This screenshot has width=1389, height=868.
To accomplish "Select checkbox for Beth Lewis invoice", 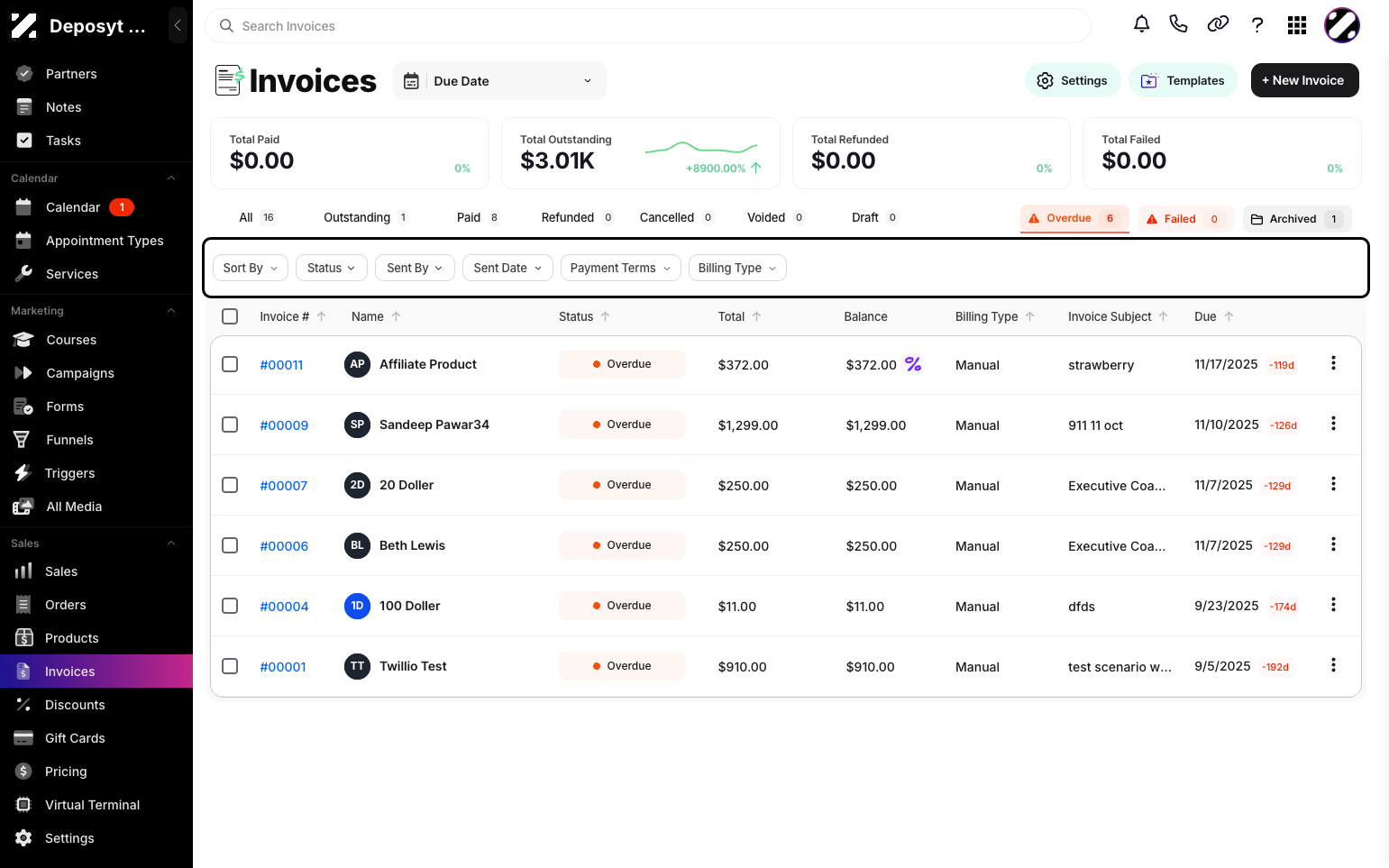I will tap(230, 545).
